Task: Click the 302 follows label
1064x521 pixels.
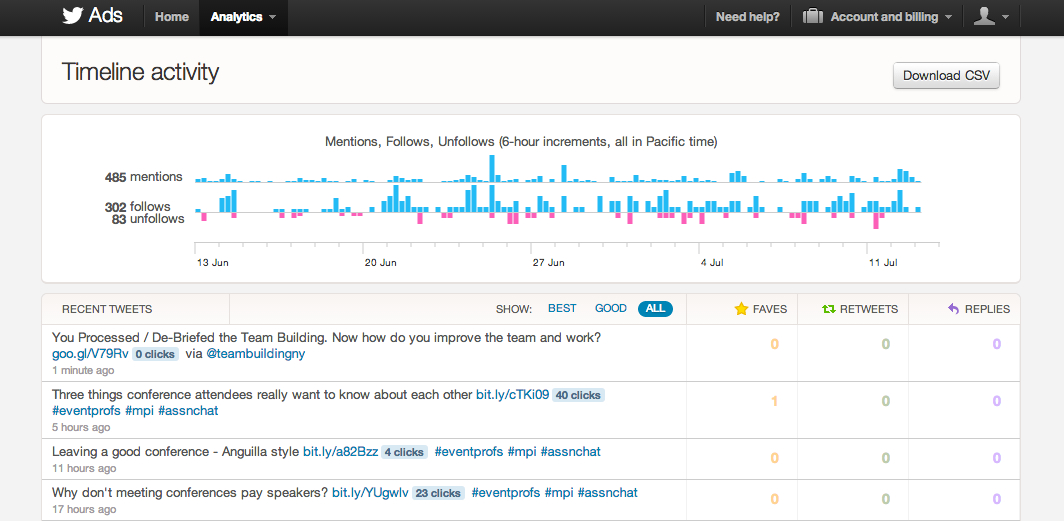Action: [138, 207]
